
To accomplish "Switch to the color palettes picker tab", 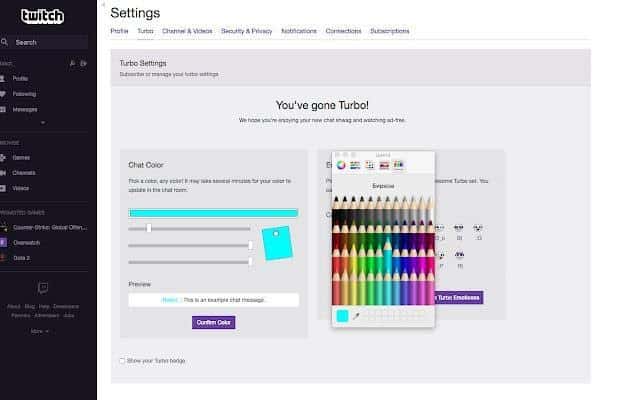I will click(370, 165).
